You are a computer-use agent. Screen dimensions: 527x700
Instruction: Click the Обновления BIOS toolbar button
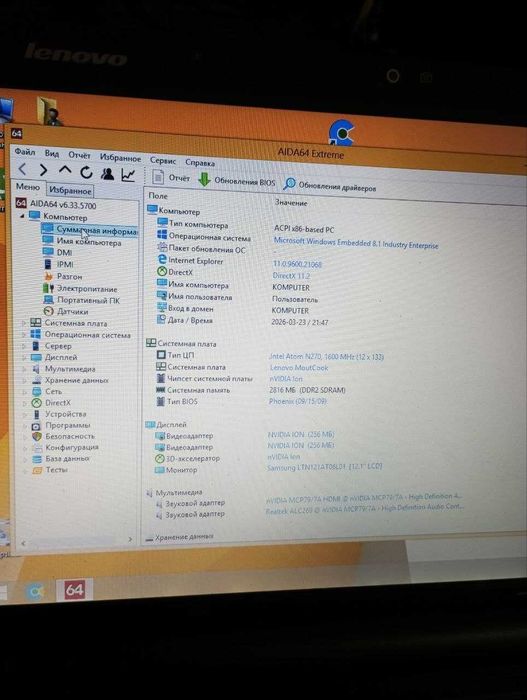pos(237,180)
